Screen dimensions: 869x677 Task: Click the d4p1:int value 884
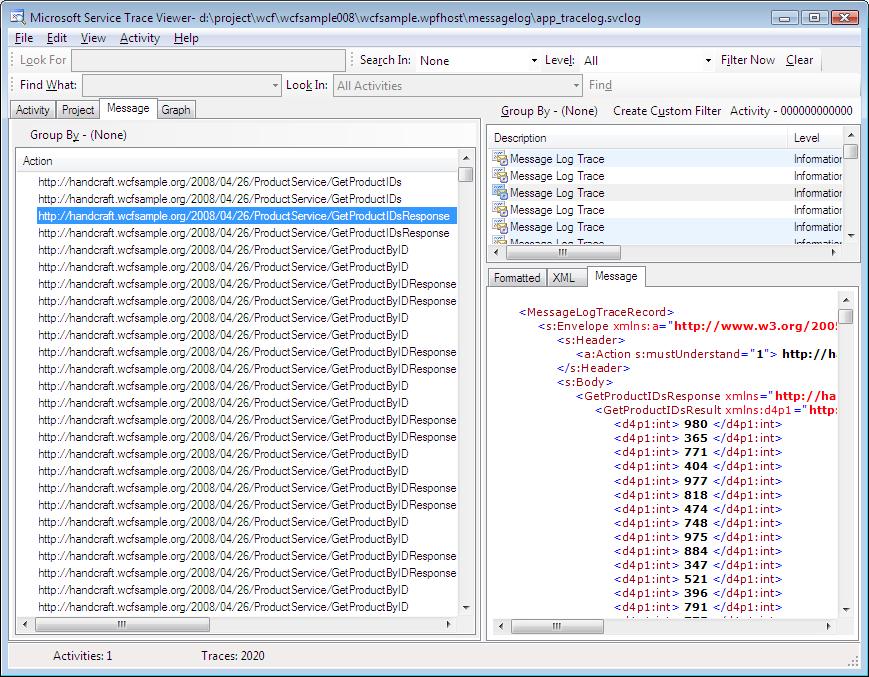pos(696,551)
